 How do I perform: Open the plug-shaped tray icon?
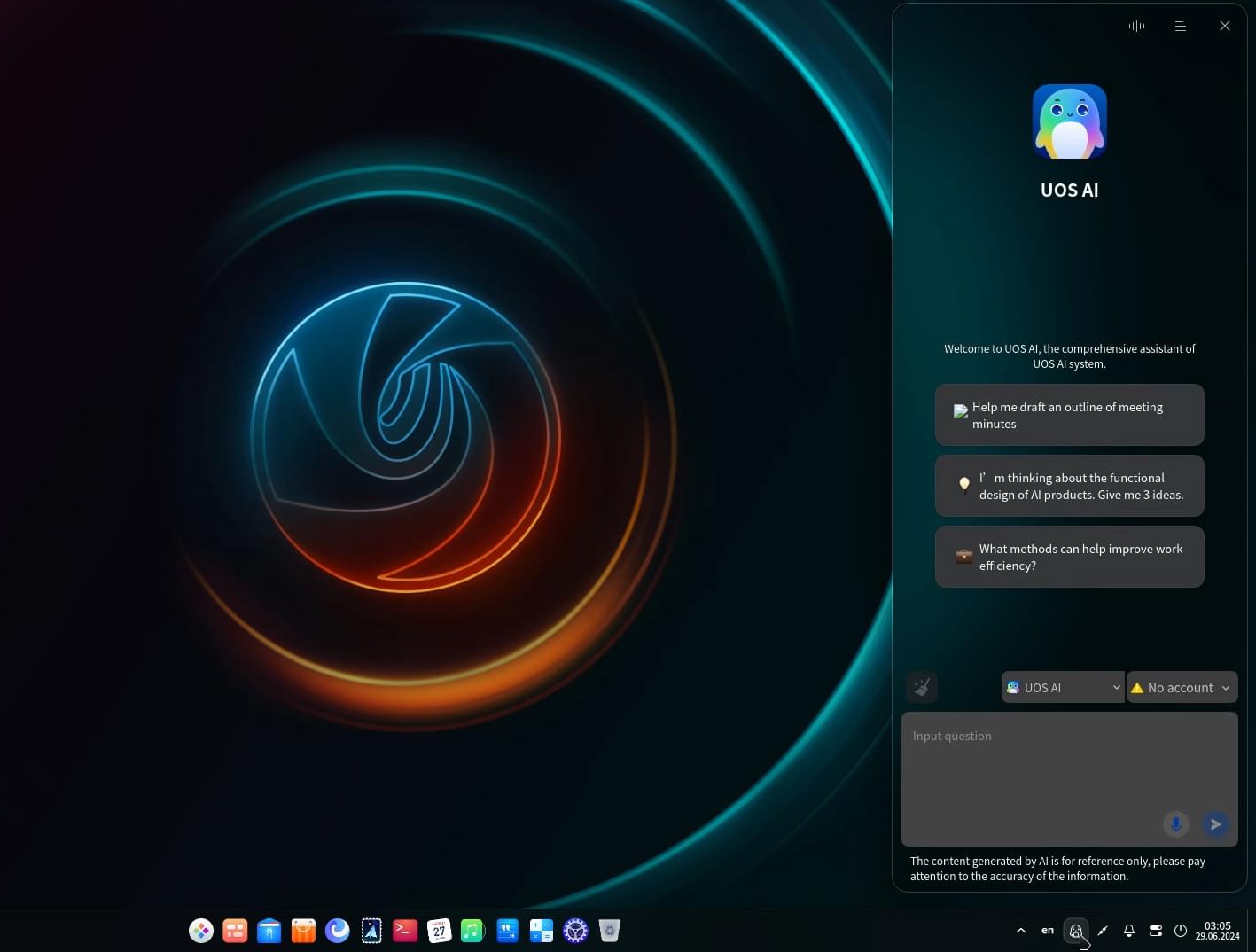click(x=1103, y=931)
